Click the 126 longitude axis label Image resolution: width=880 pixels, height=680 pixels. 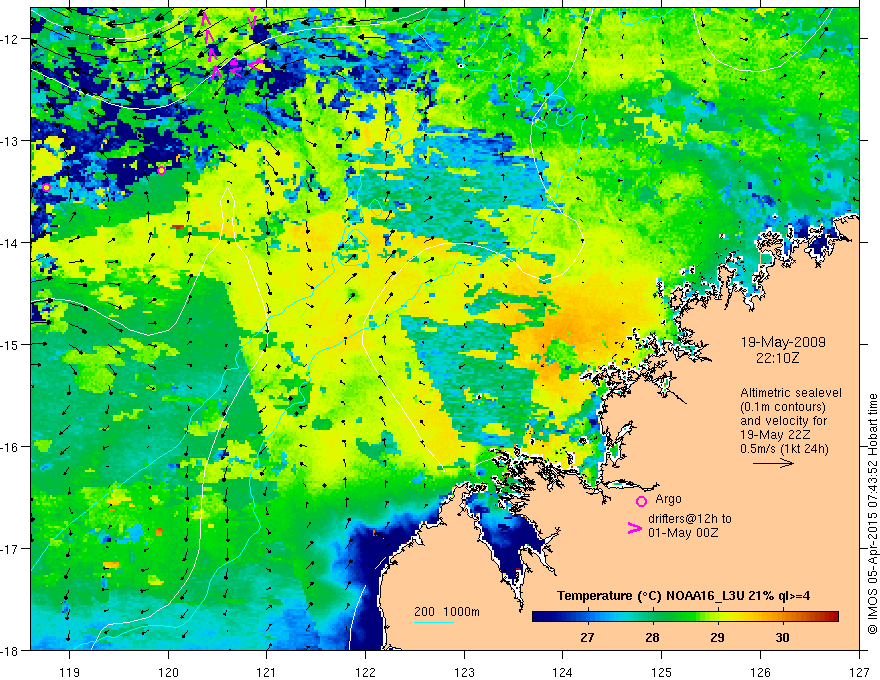coord(760,672)
